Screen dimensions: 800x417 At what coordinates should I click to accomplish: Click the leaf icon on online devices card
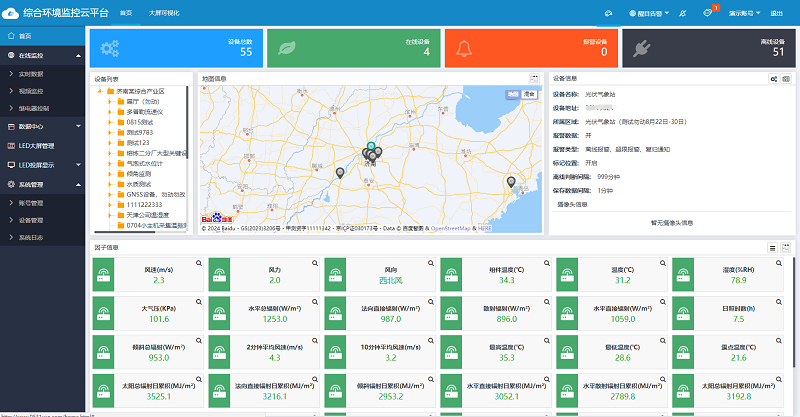pos(287,48)
